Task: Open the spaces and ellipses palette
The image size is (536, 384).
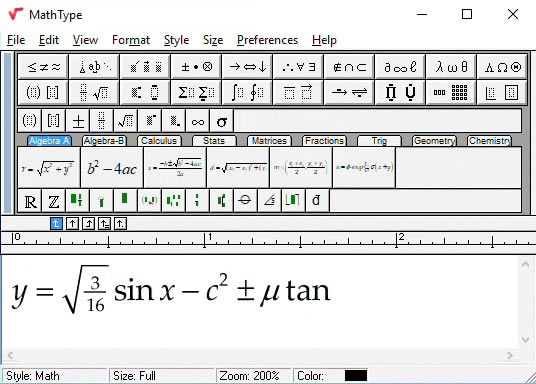Action: point(94,66)
